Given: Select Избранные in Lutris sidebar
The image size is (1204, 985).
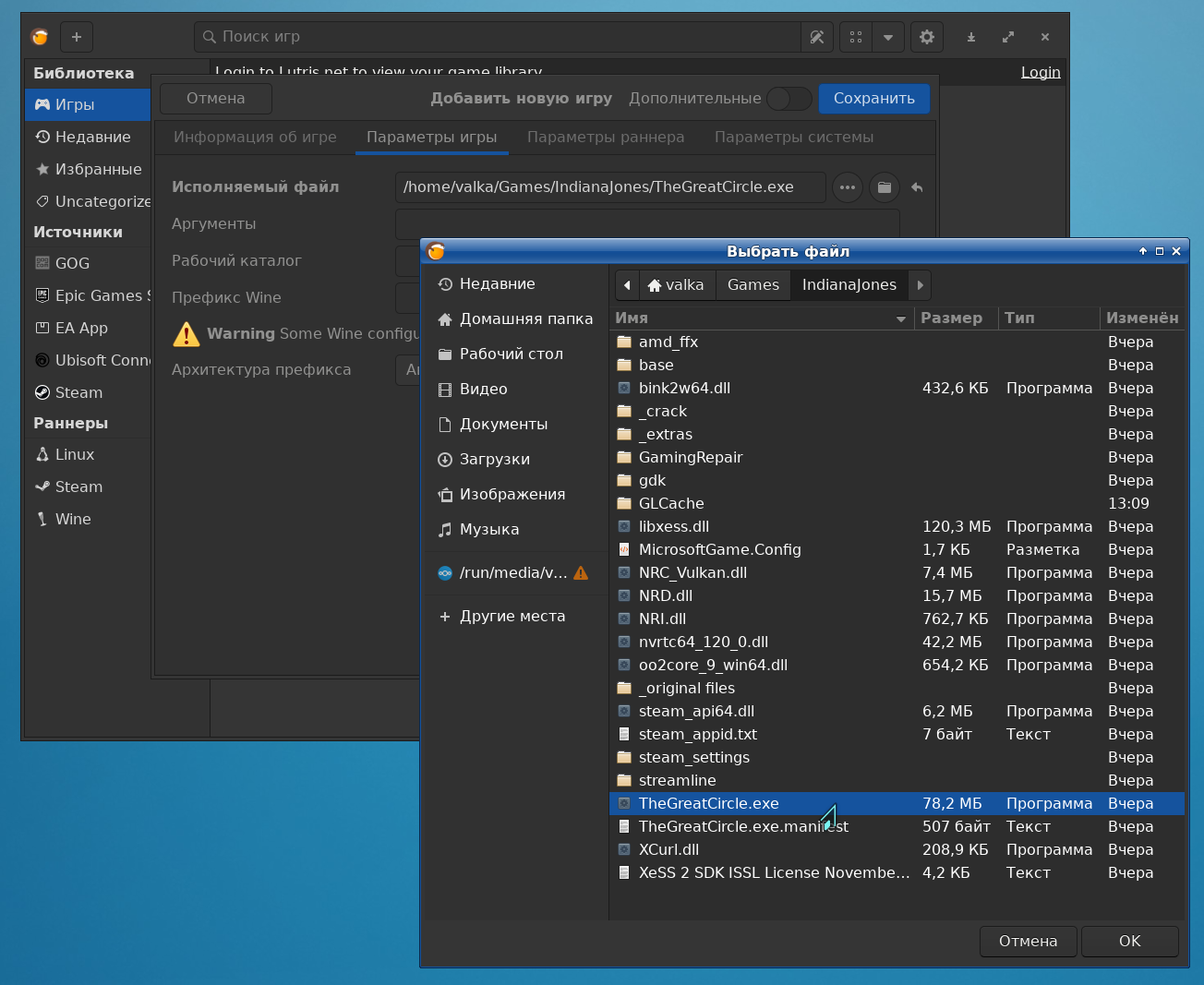Looking at the screenshot, I should (88, 169).
